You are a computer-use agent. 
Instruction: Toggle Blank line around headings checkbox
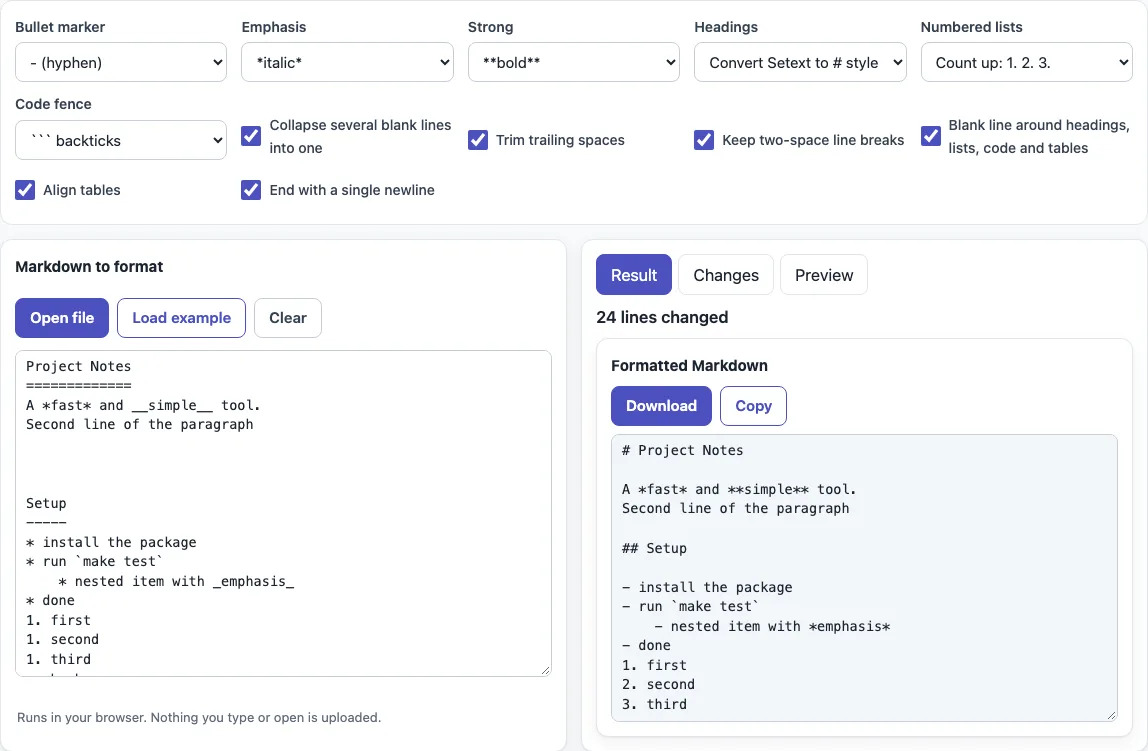click(931, 136)
